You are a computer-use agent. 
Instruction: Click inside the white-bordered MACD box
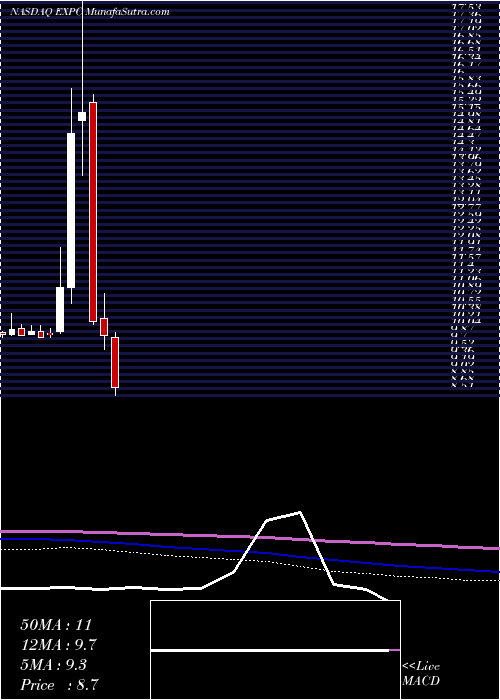(x=275, y=650)
